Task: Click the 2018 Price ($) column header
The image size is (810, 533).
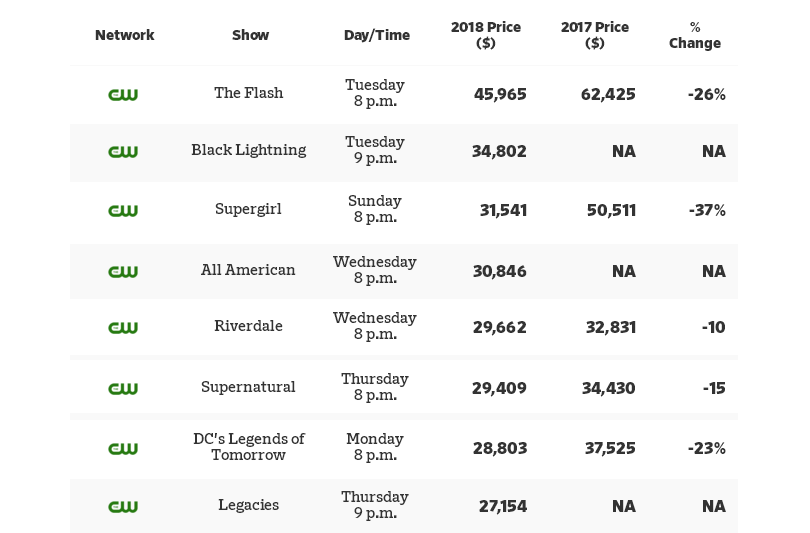Action: (486, 35)
